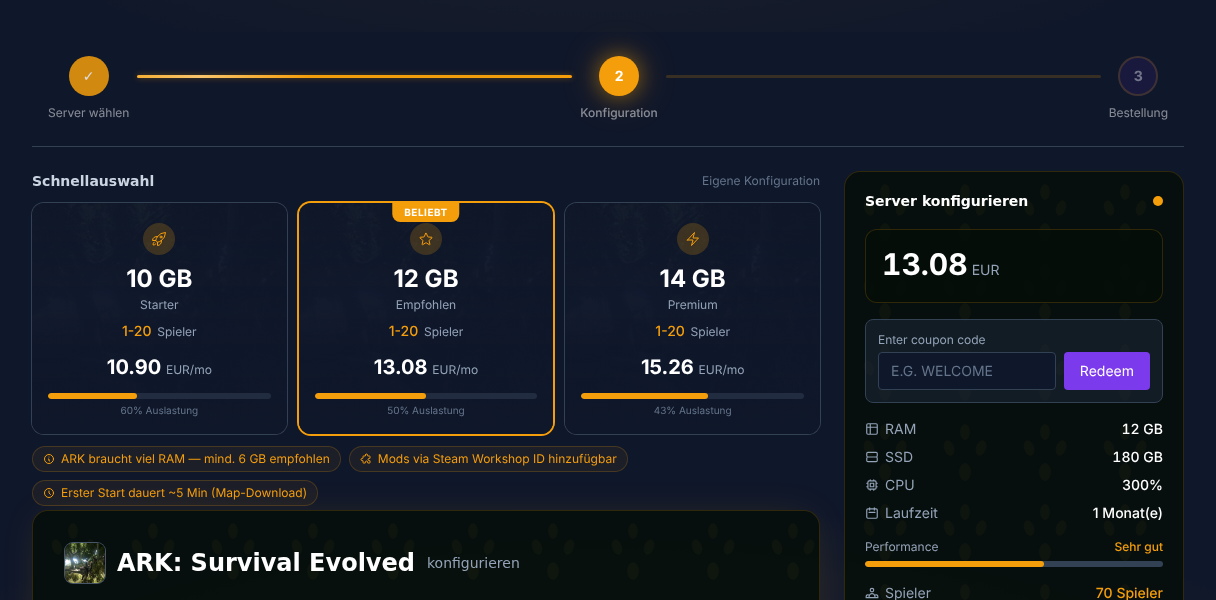Image resolution: width=1216 pixels, height=600 pixels.
Task: Click the RAM icon in server summary
Action: click(872, 429)
